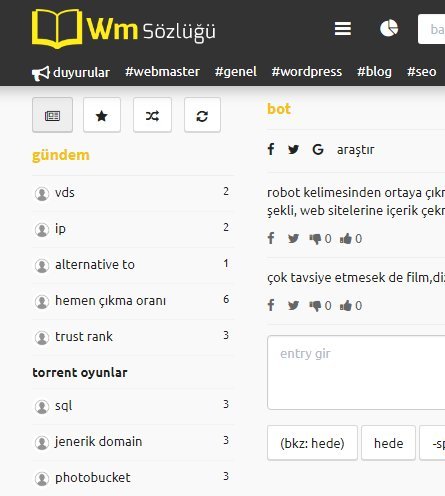445x496 pixels.
Task: Select the #genel channel
Action: [236, 72]
